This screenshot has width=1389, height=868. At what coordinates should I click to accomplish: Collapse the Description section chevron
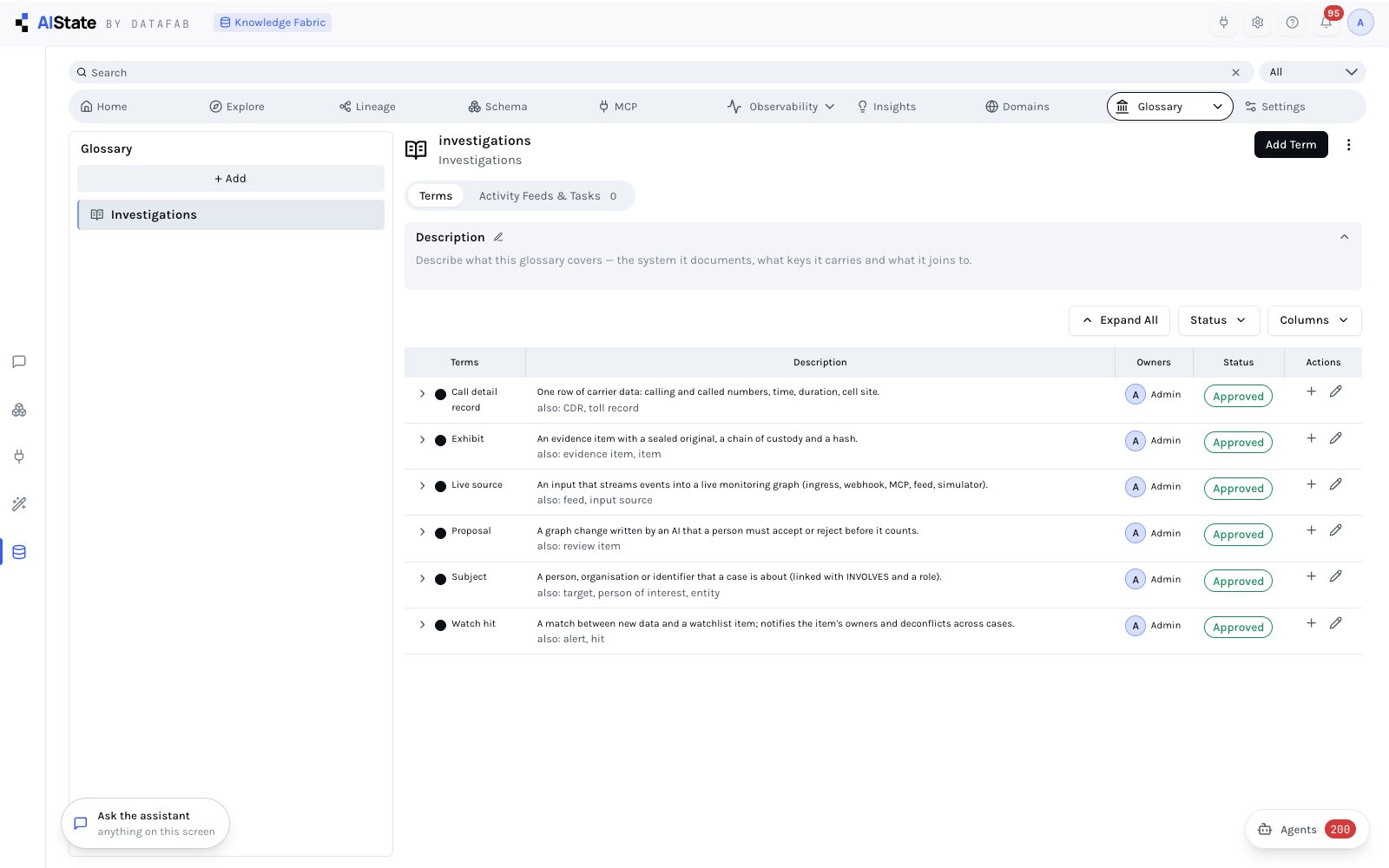point(1344,237)
